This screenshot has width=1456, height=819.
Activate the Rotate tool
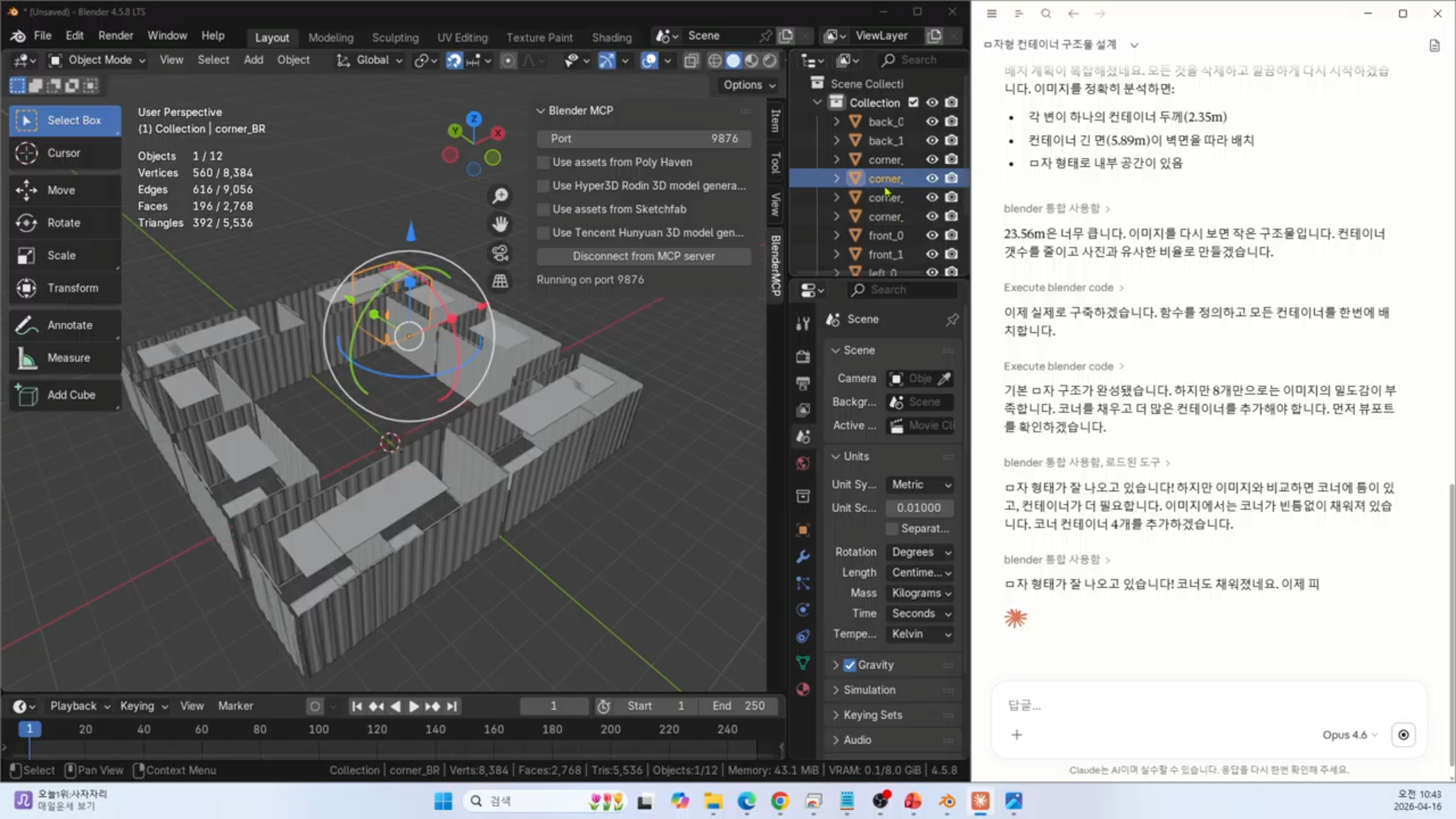64,223
